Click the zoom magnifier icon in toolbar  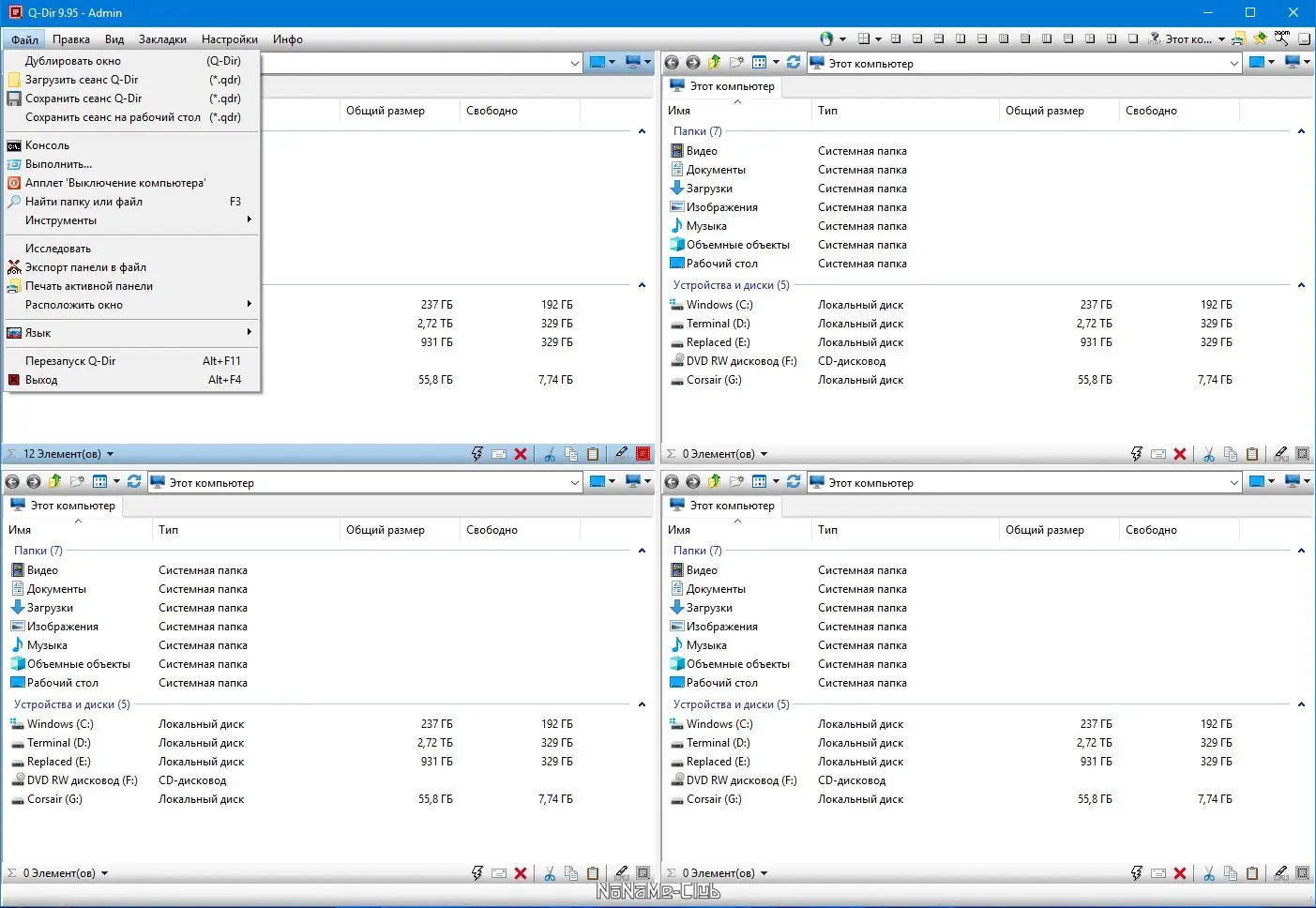(x=1281, y=38)
